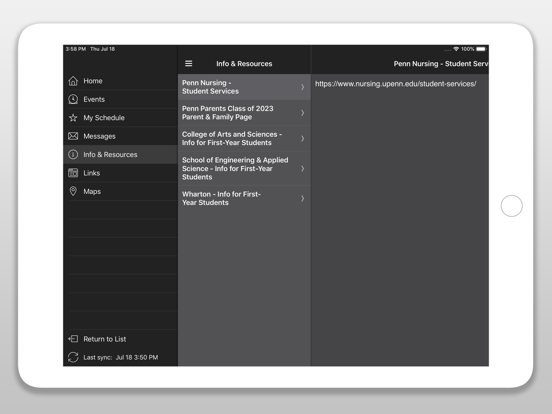Viewport: 552px width, 414px height.
Task: Select Wharton - Info for First-Year Students row
Action: pyautogui.click(x=244, y=198)
